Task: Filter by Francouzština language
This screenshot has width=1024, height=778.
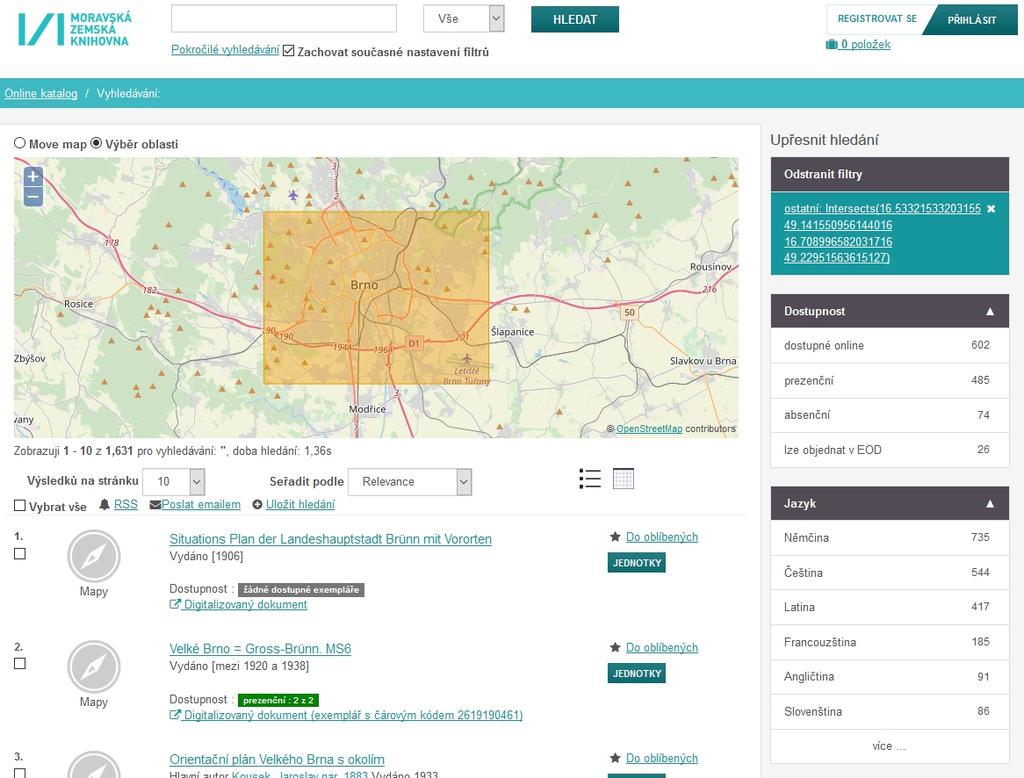Action: (x=889, y=641)
